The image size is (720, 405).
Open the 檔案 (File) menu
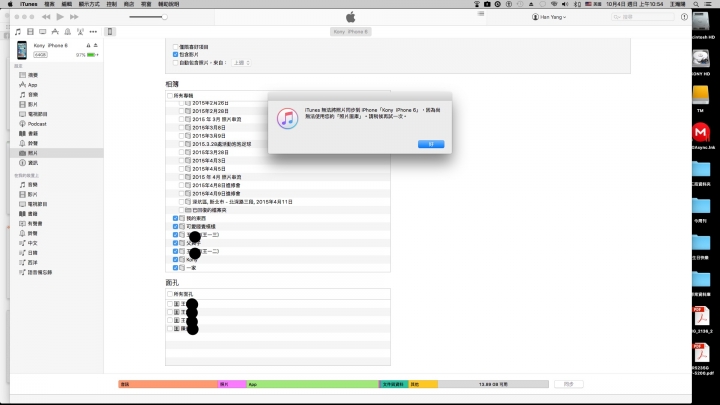point(49,4)
